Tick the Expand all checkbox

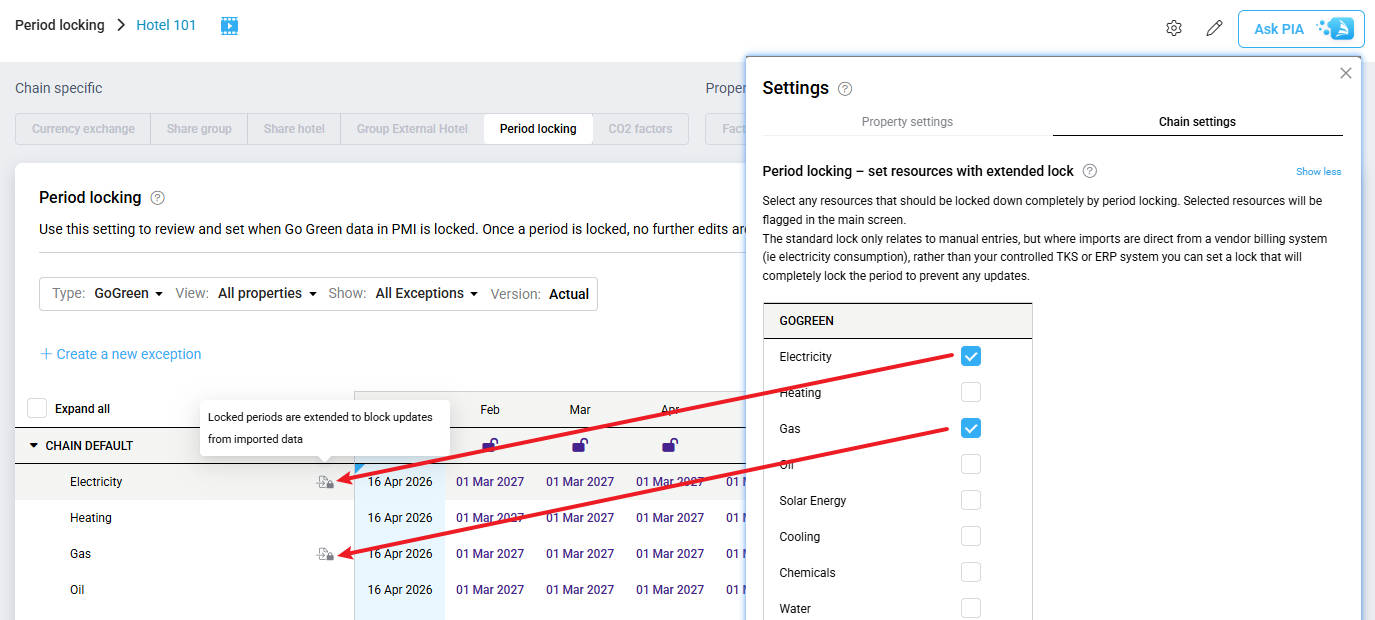37,408
